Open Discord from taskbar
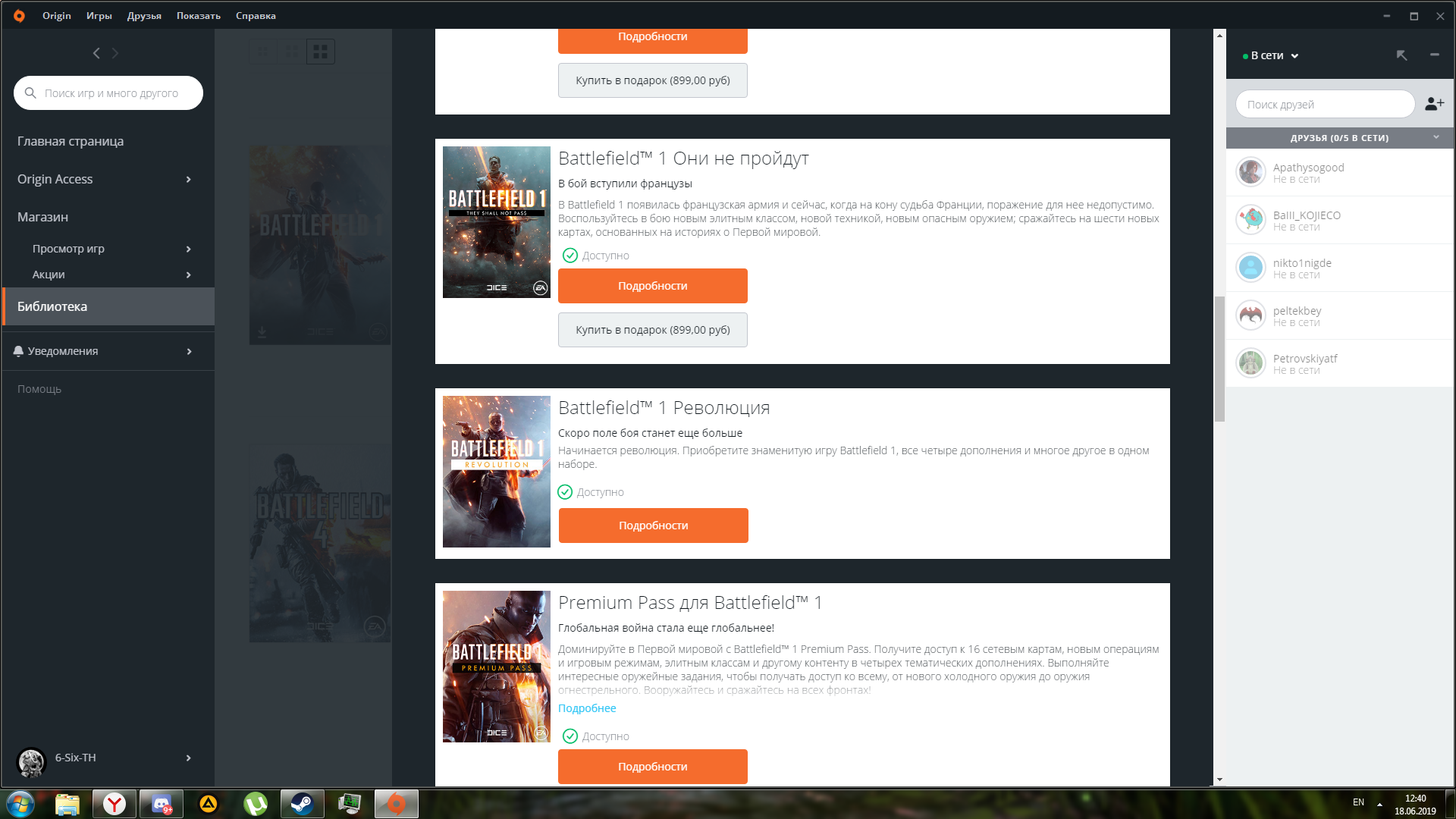 pyautogui.click(x=162, y=804)
